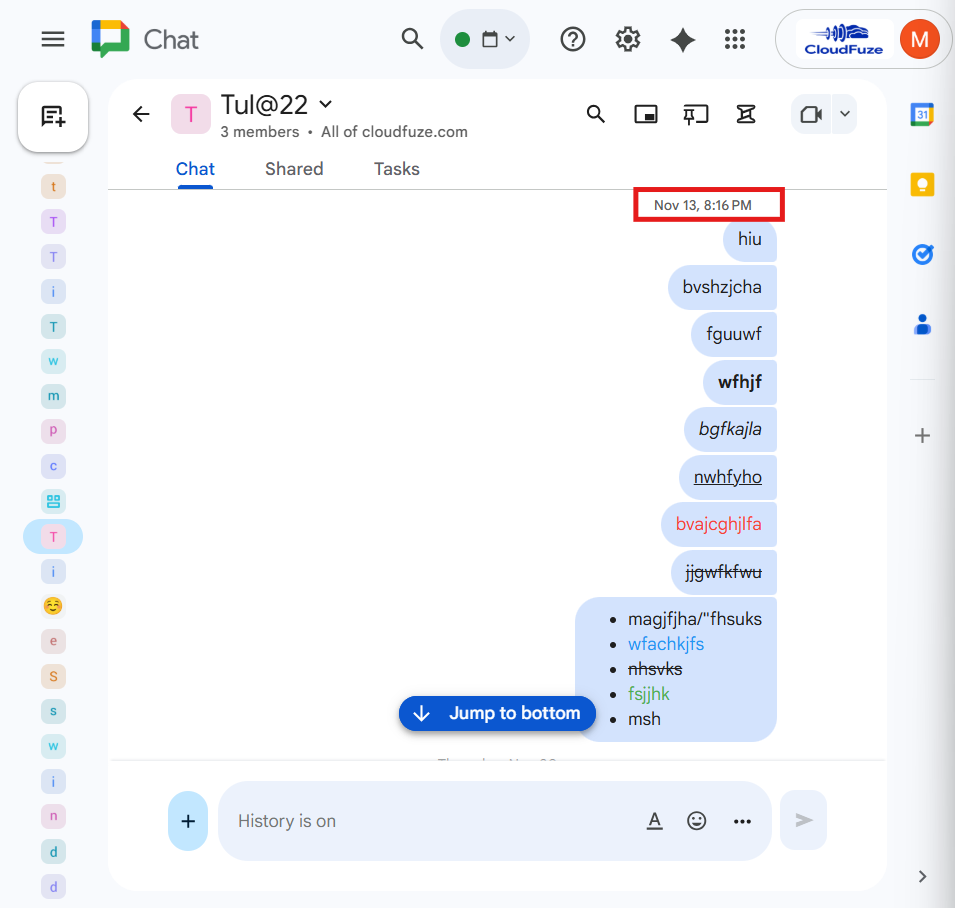Open the Chat settings gear

coord(628,39)
